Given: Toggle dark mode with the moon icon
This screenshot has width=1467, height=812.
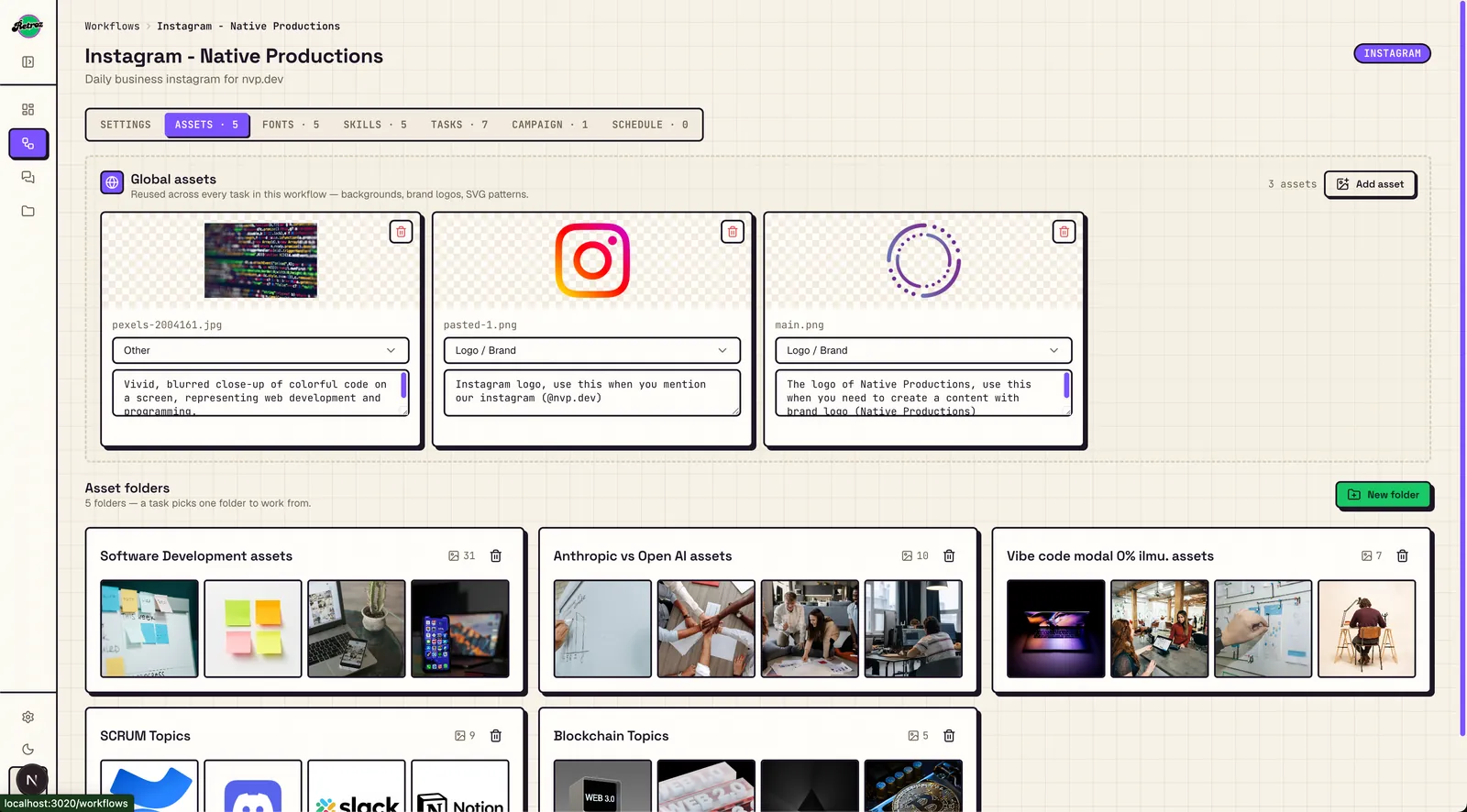Looking at the screenshot, I should pos(28,750).
